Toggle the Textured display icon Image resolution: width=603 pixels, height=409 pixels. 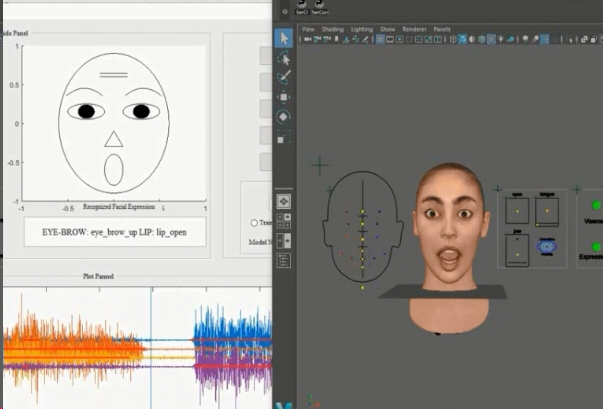491,39
